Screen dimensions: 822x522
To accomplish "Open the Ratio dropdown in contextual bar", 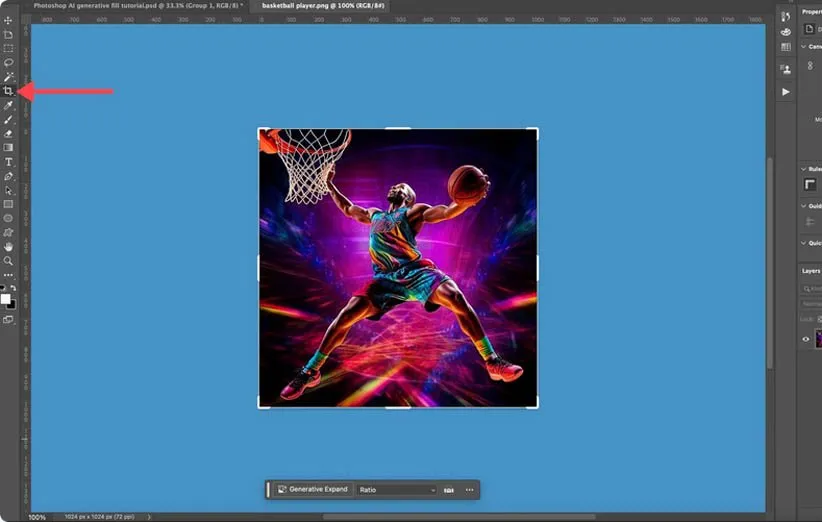I will pos(397,490).
